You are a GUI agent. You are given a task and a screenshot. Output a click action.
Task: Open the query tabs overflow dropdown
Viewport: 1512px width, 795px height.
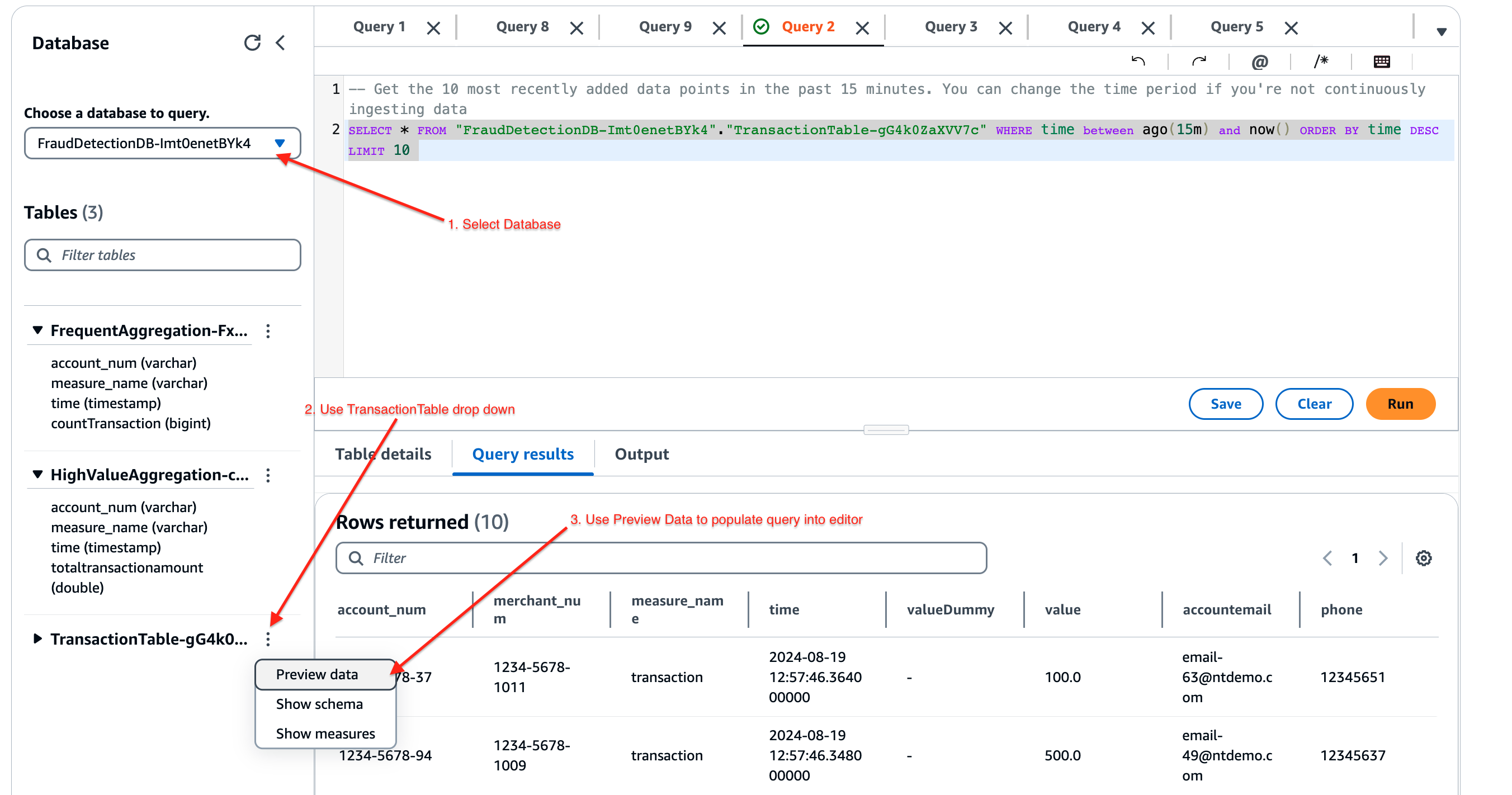coord(1441,31)
